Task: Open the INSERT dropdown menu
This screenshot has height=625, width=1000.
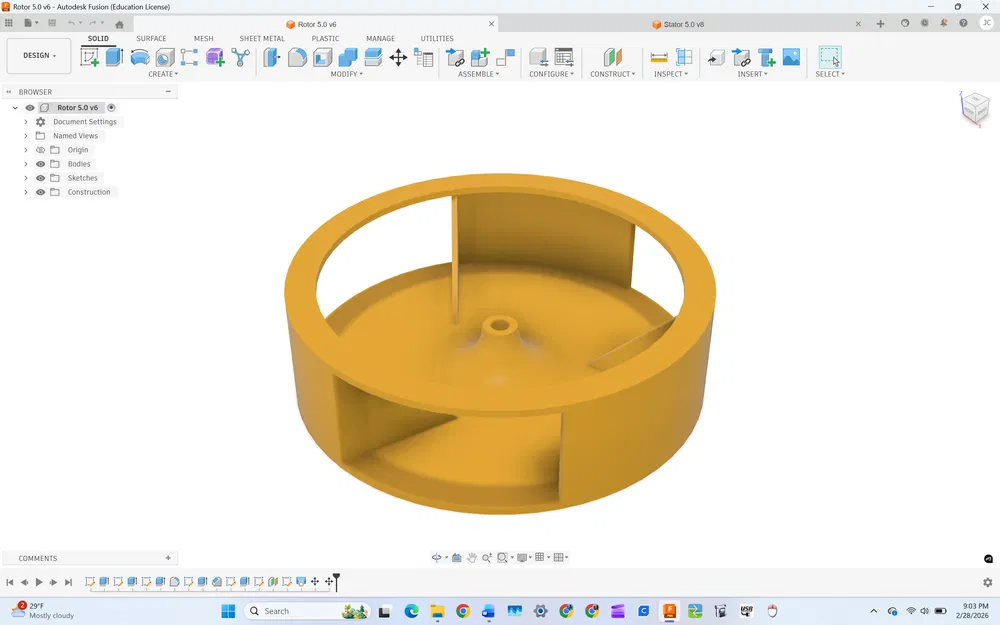Action: click(752, 74)
